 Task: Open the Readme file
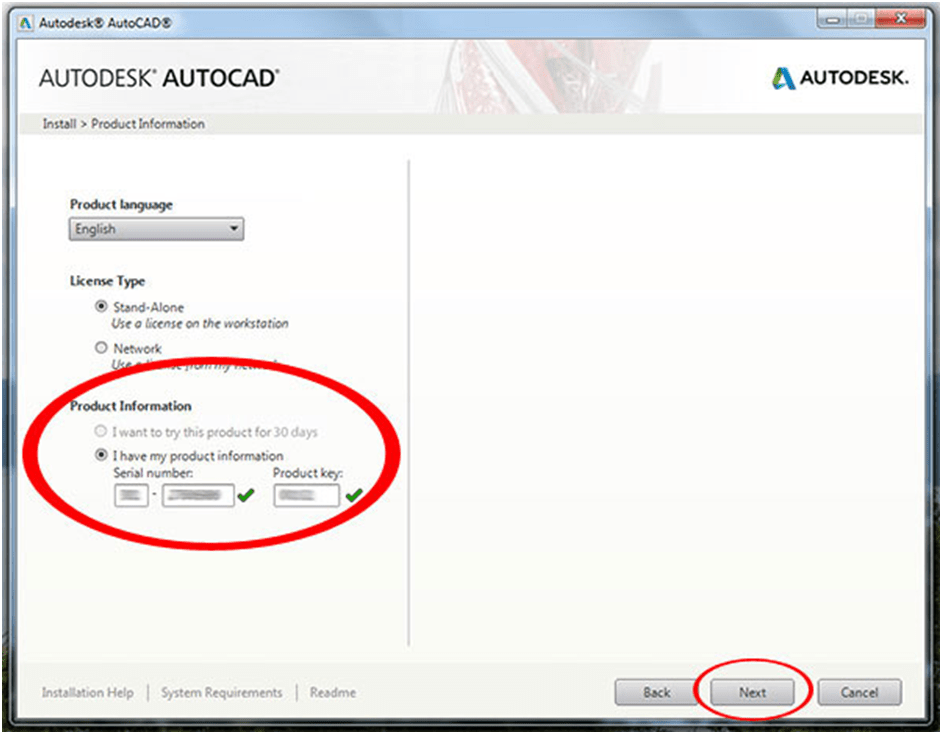[332, 692]
